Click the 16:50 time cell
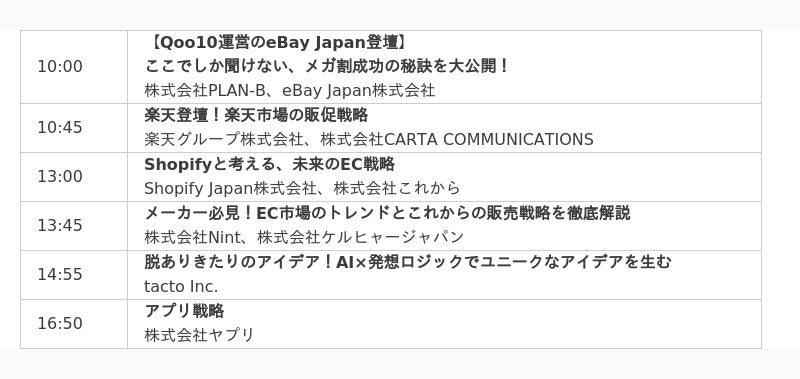 pyautogui.click(x=60, y=324)
